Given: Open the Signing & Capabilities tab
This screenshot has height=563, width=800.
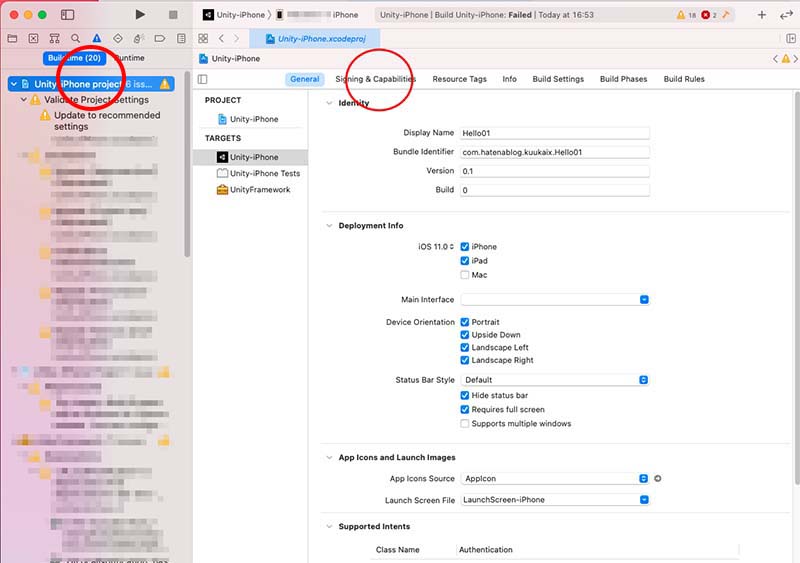Looking at the screenshot, I should tap(376, 79).
